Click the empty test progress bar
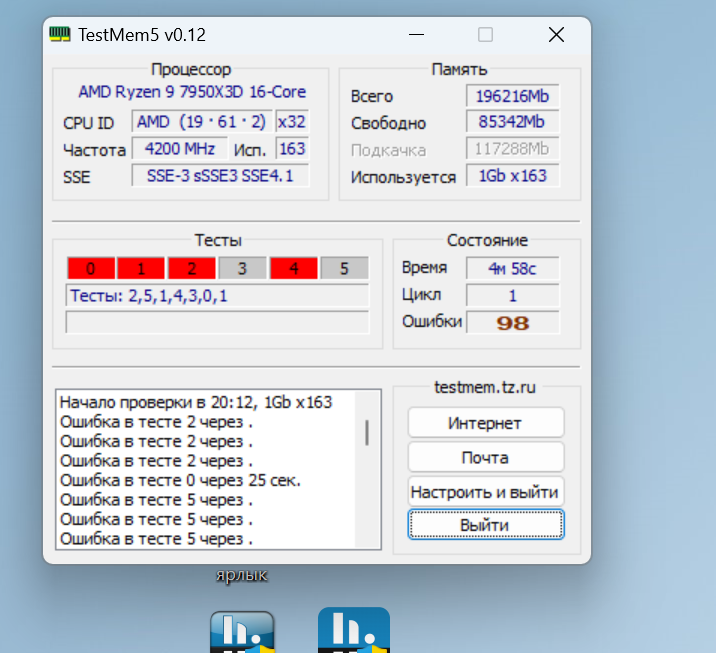 217,322
